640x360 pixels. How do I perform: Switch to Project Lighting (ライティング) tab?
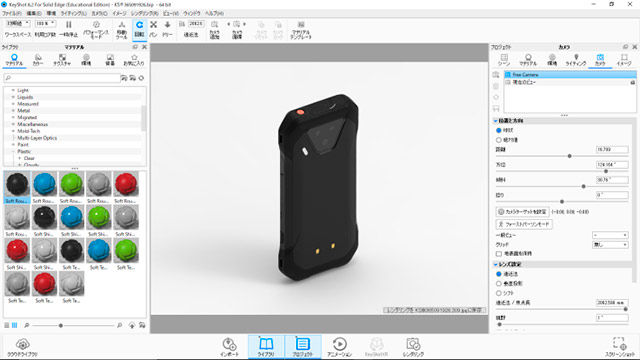pos(576,60)
